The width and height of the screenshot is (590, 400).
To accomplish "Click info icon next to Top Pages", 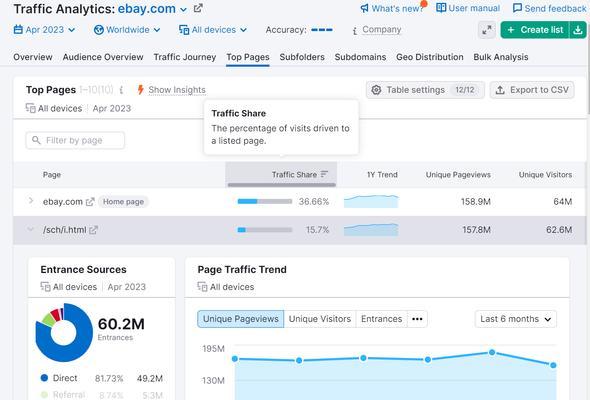I will [x=121, y=90].
